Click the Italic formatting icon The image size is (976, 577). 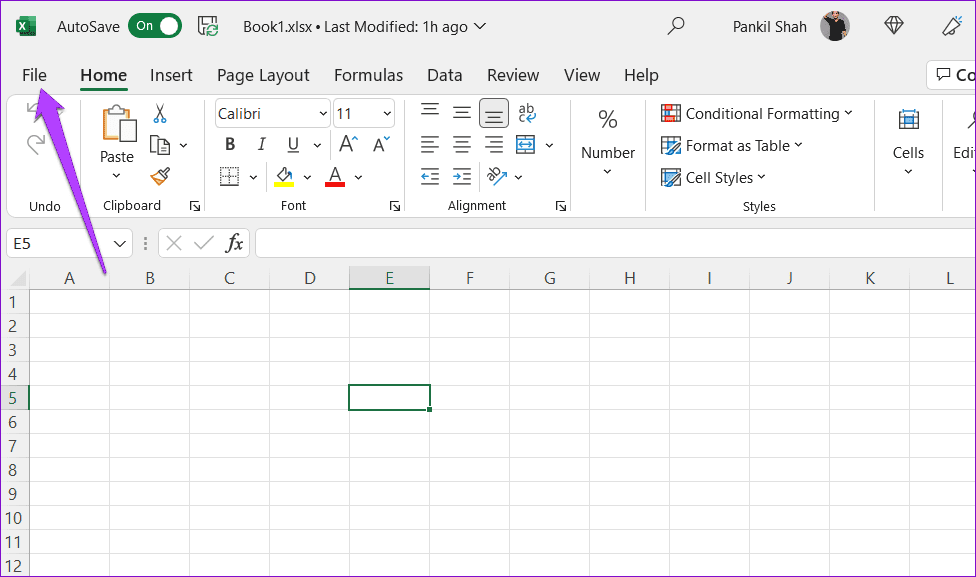click(261, 145)
